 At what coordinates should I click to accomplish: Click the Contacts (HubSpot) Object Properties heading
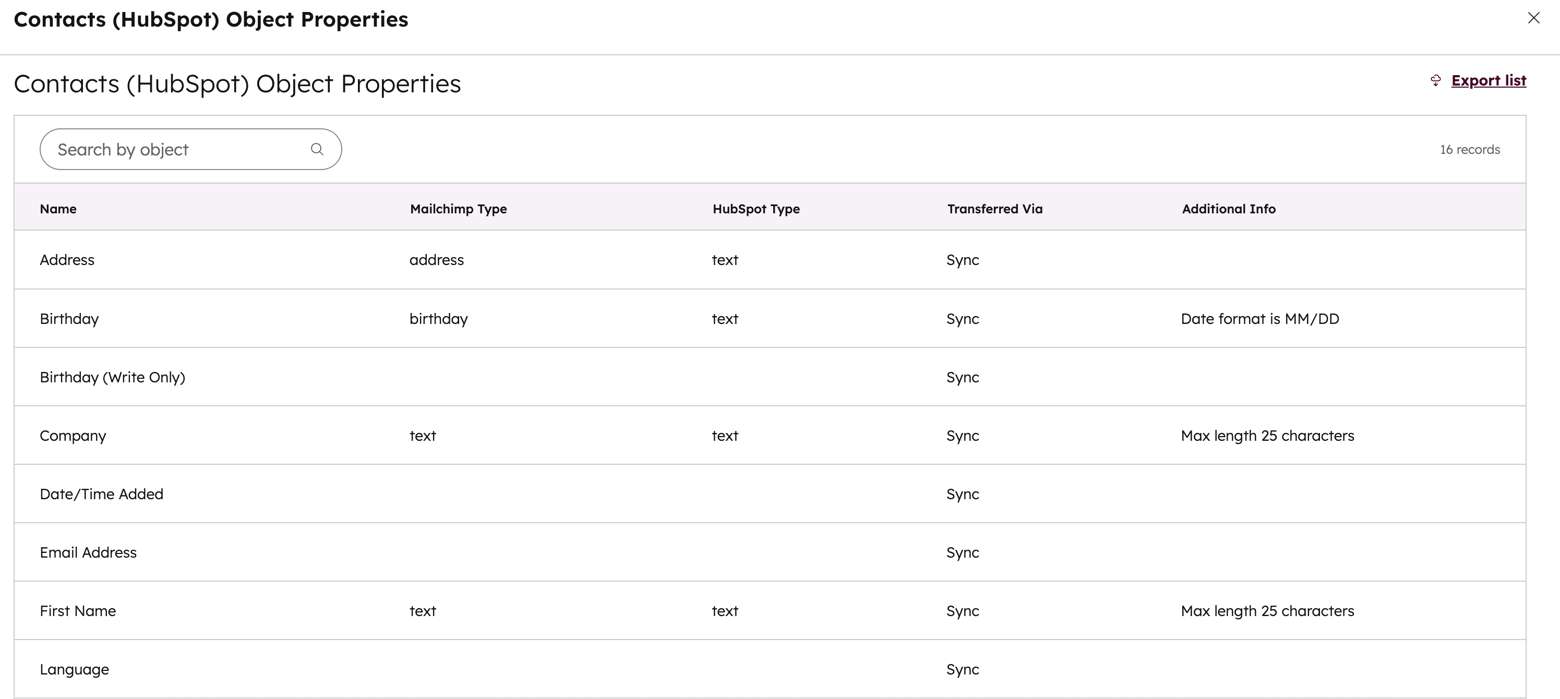[x=237, y=83]
